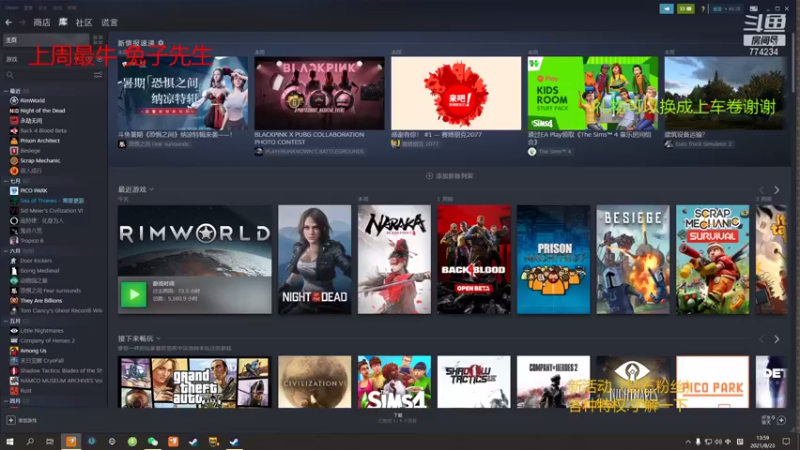The width and height of the screenshot is (800, 450).
Task: Switch to collections grid view icon
Action: click(x=97, y=40)
